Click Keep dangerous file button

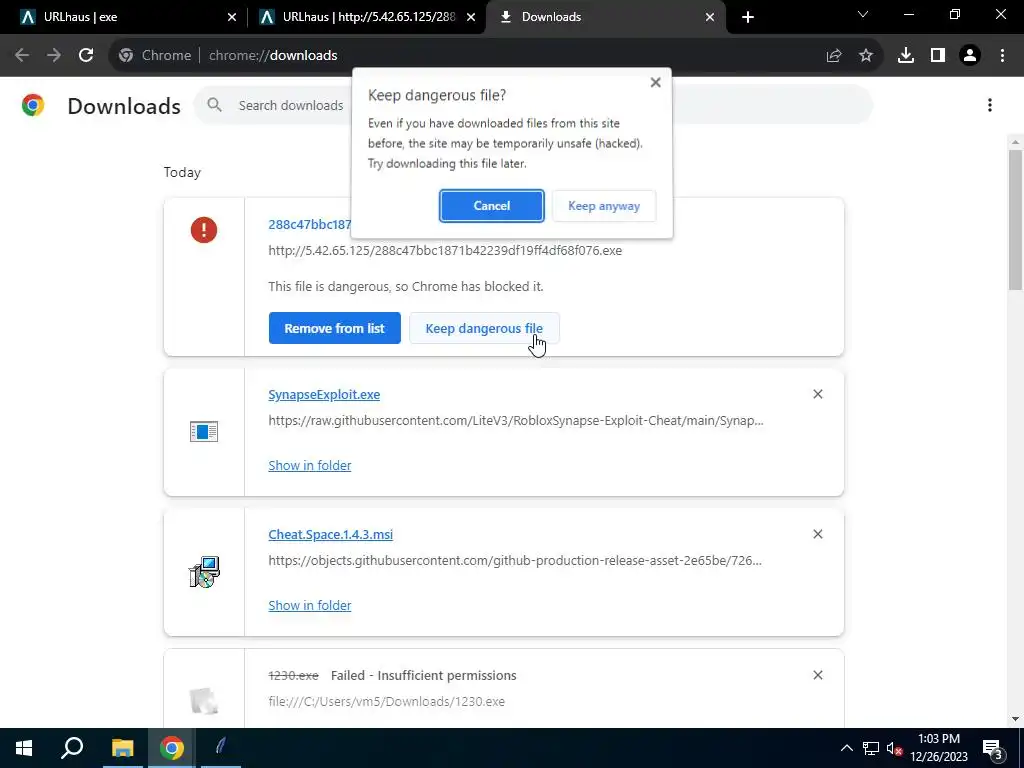[484, 328]
